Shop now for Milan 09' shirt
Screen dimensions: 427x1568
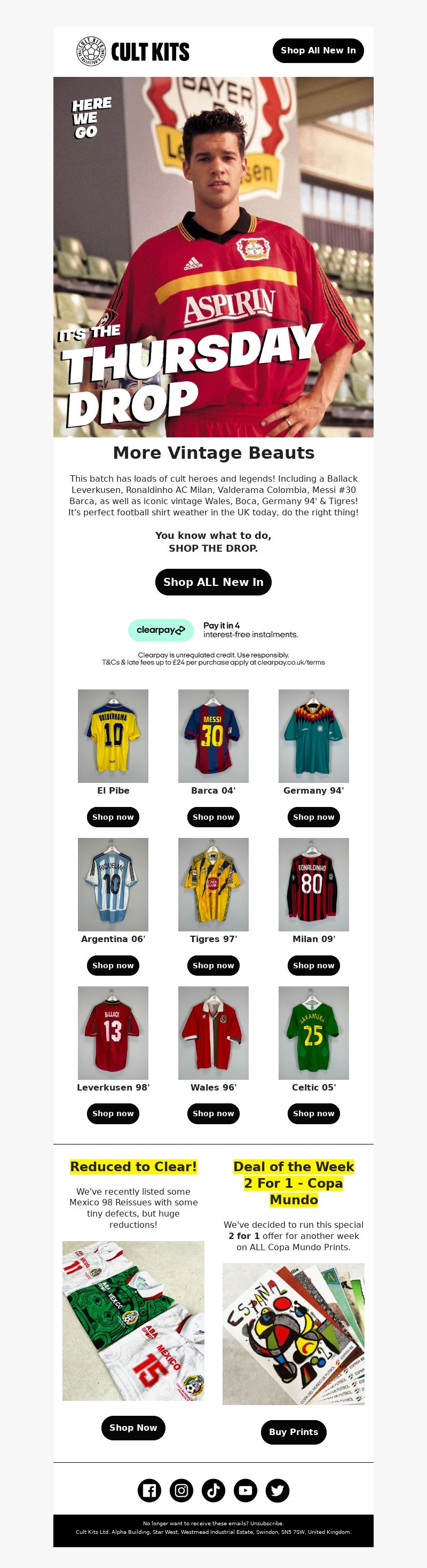314,966
